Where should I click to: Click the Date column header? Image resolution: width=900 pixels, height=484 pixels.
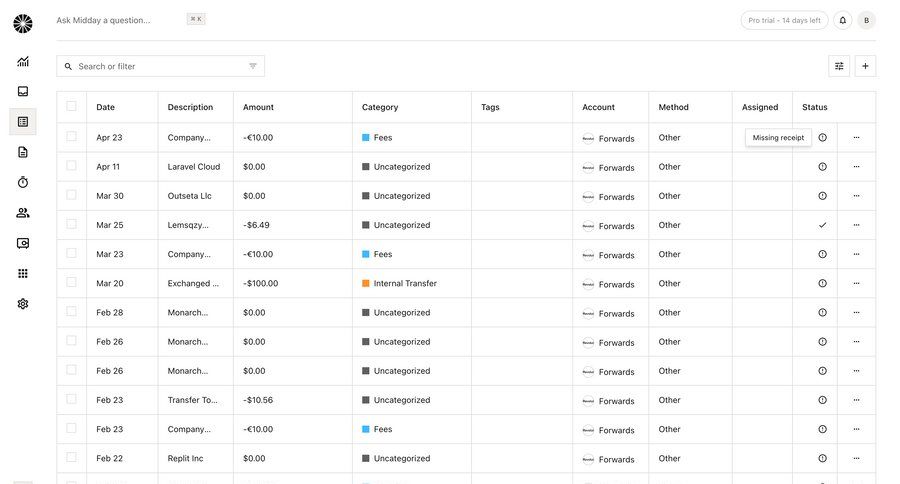pyautogui.click(x=106, y=107)
